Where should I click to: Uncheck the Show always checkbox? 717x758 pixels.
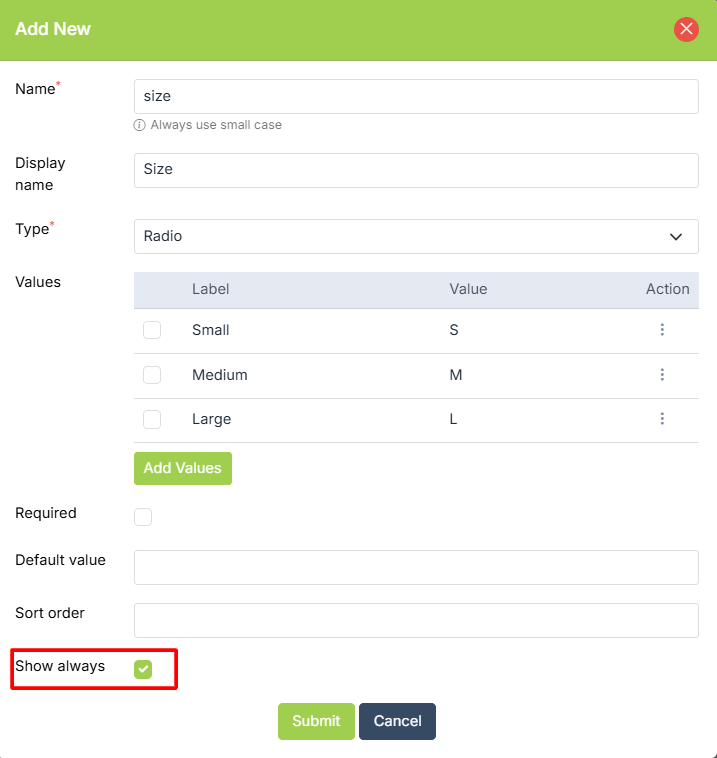point(143,669)
